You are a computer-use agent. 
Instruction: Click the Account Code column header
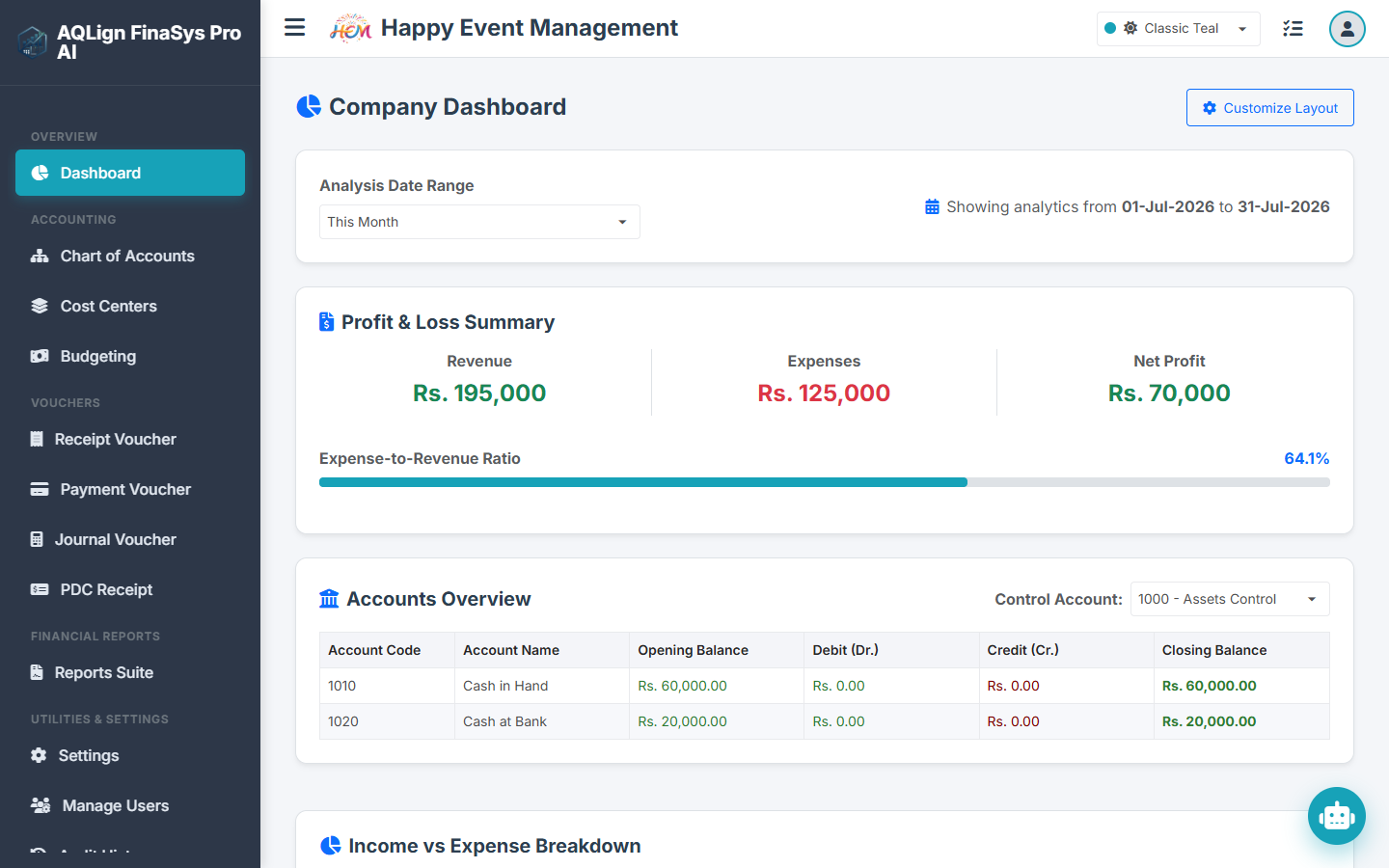(387, 650)
